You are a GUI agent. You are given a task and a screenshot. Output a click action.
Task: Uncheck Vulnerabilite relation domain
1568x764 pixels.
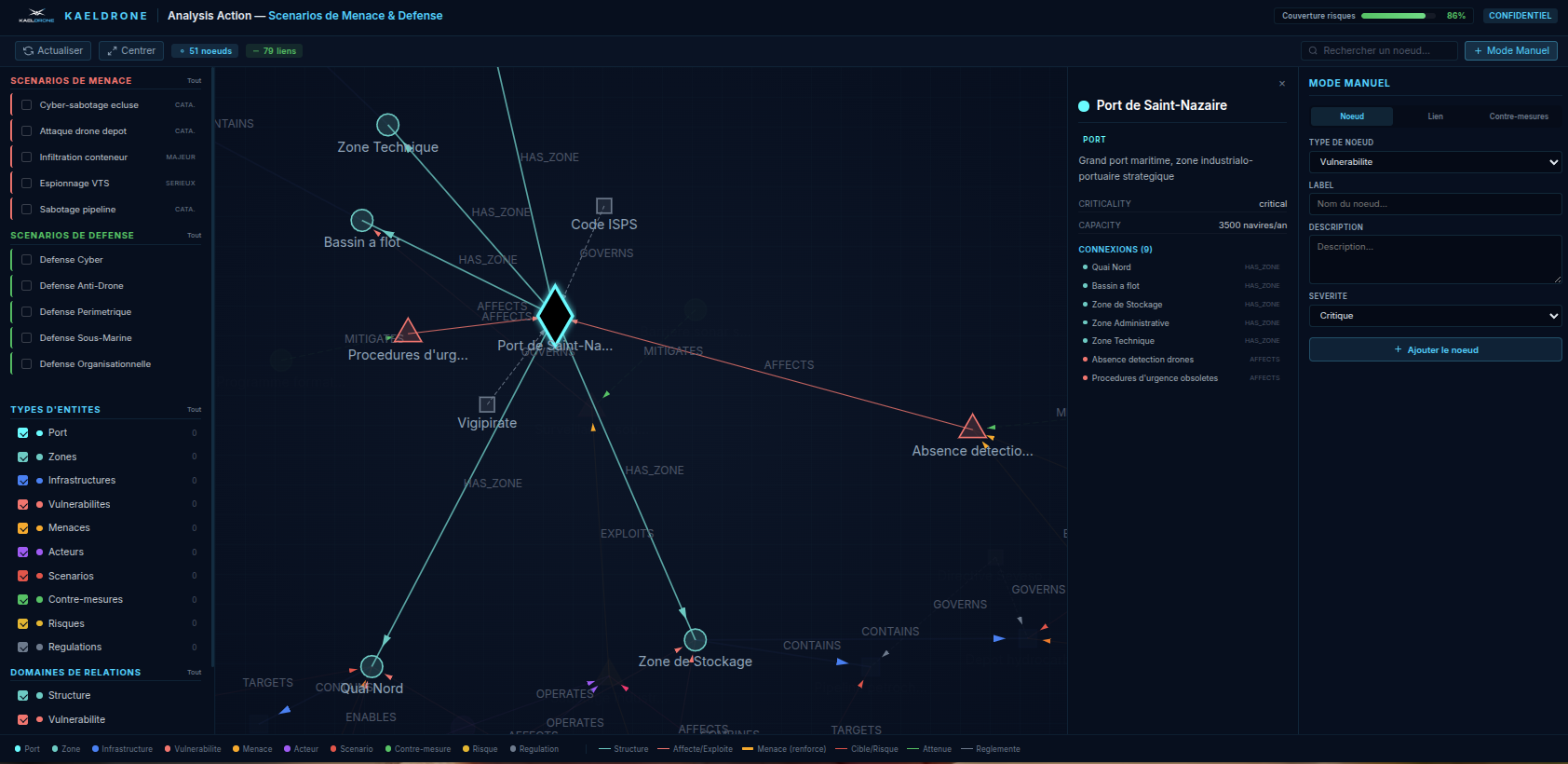point(23,719)
